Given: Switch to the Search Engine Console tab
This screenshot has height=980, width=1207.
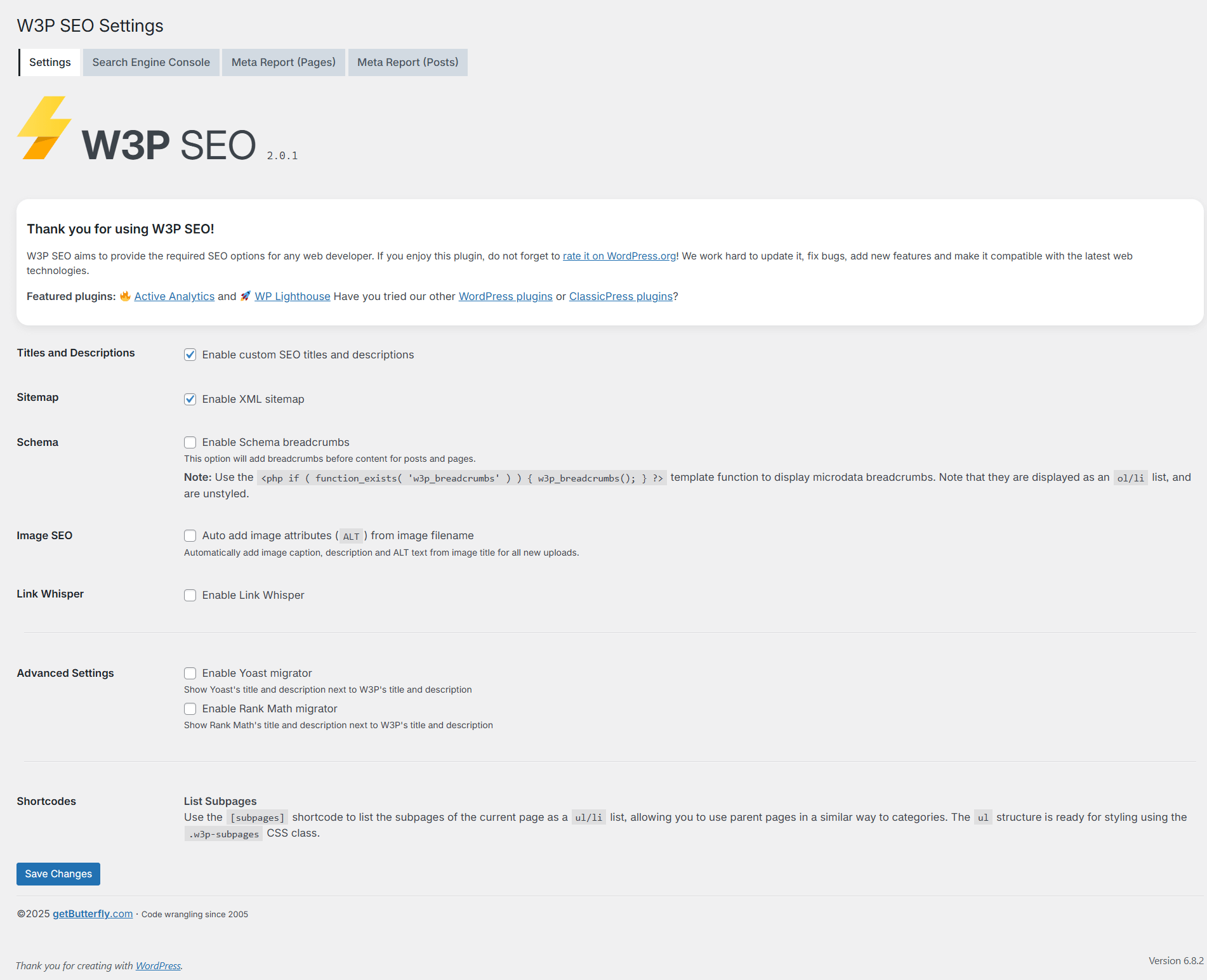Looking at the screenshot, I should point(151,62).
